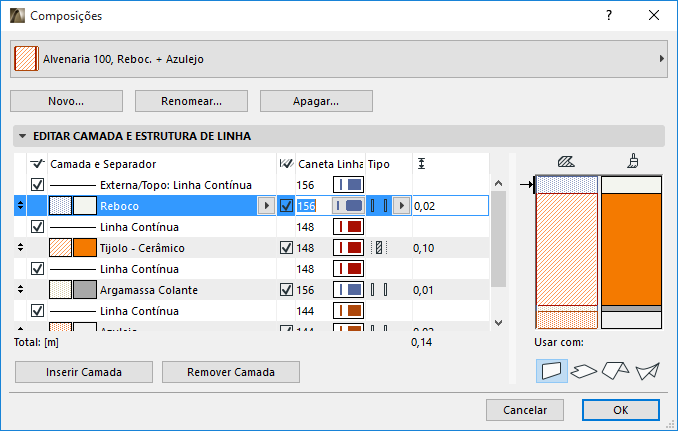The image size is (678, 431).
Task: Toggle the Shell icon under Usar com
Action: click(647, 370)
